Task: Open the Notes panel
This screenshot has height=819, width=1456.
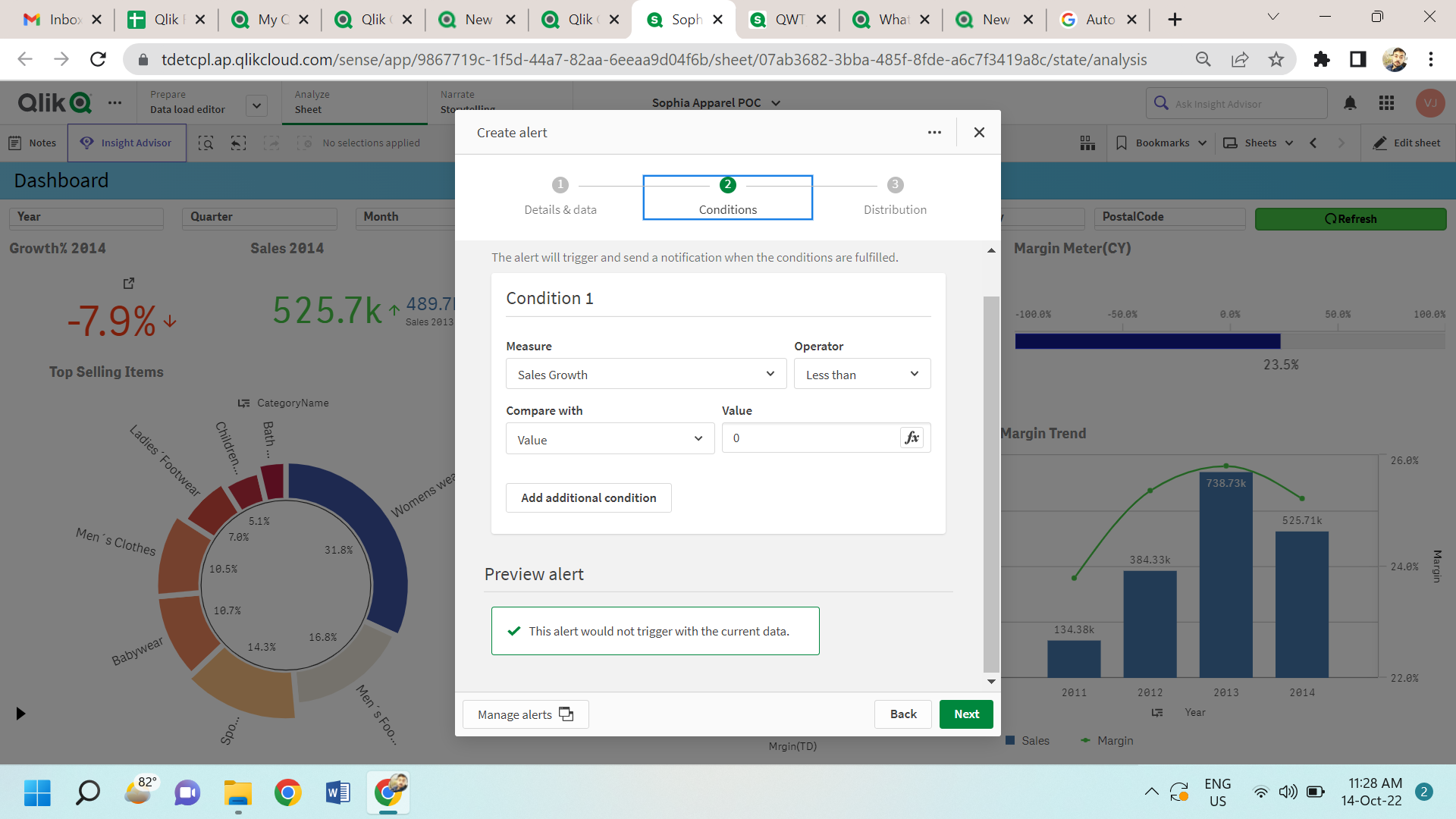Action: tap(33, 143)
